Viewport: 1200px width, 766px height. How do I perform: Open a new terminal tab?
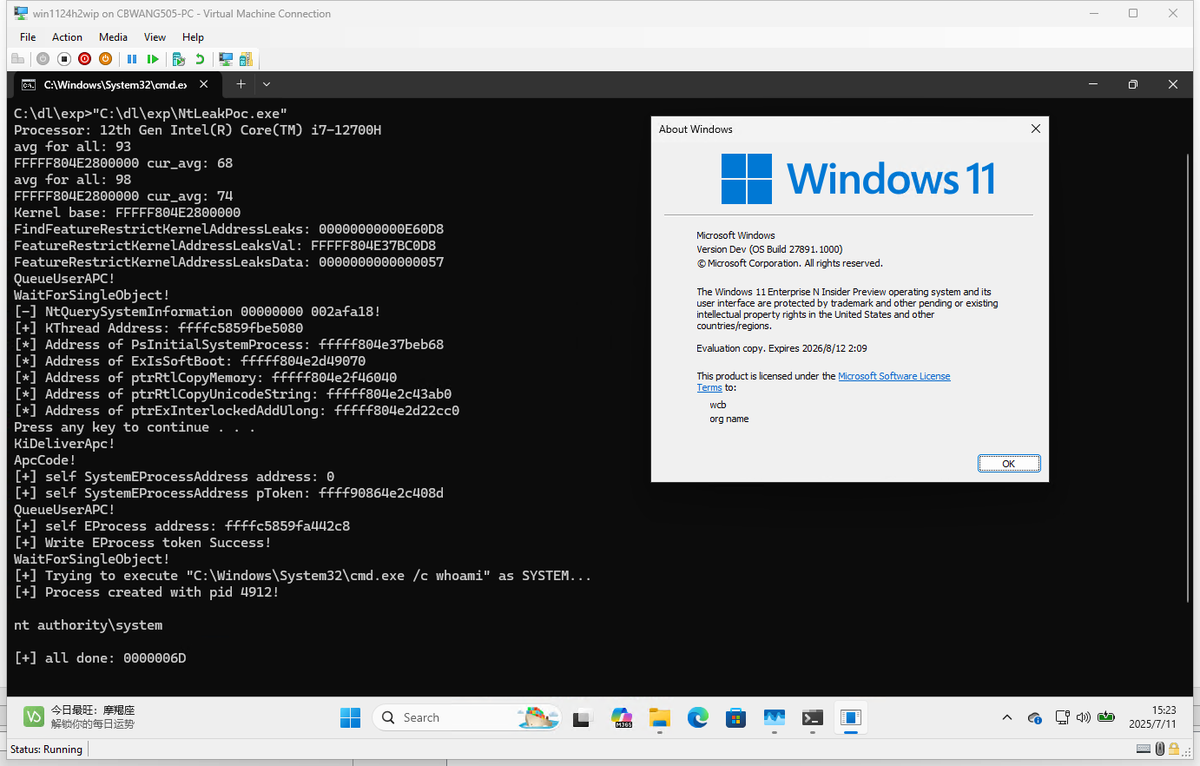pyautogui.click(x=241, y=85)
